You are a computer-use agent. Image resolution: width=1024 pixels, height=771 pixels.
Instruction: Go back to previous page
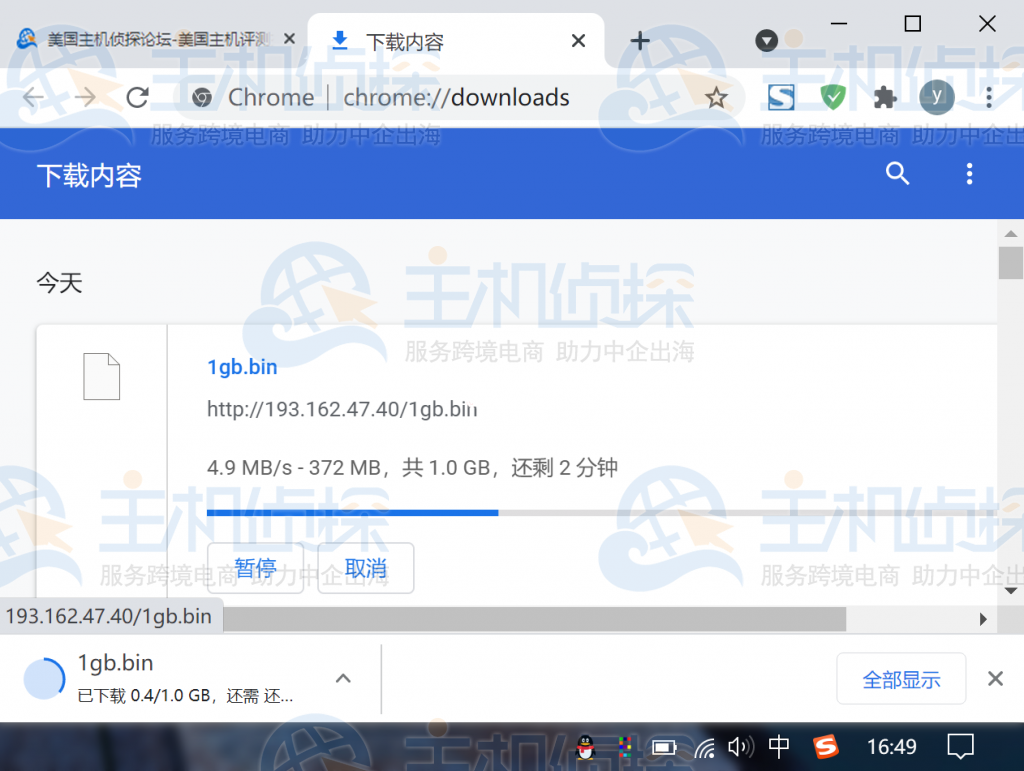(x=33, y=98)
